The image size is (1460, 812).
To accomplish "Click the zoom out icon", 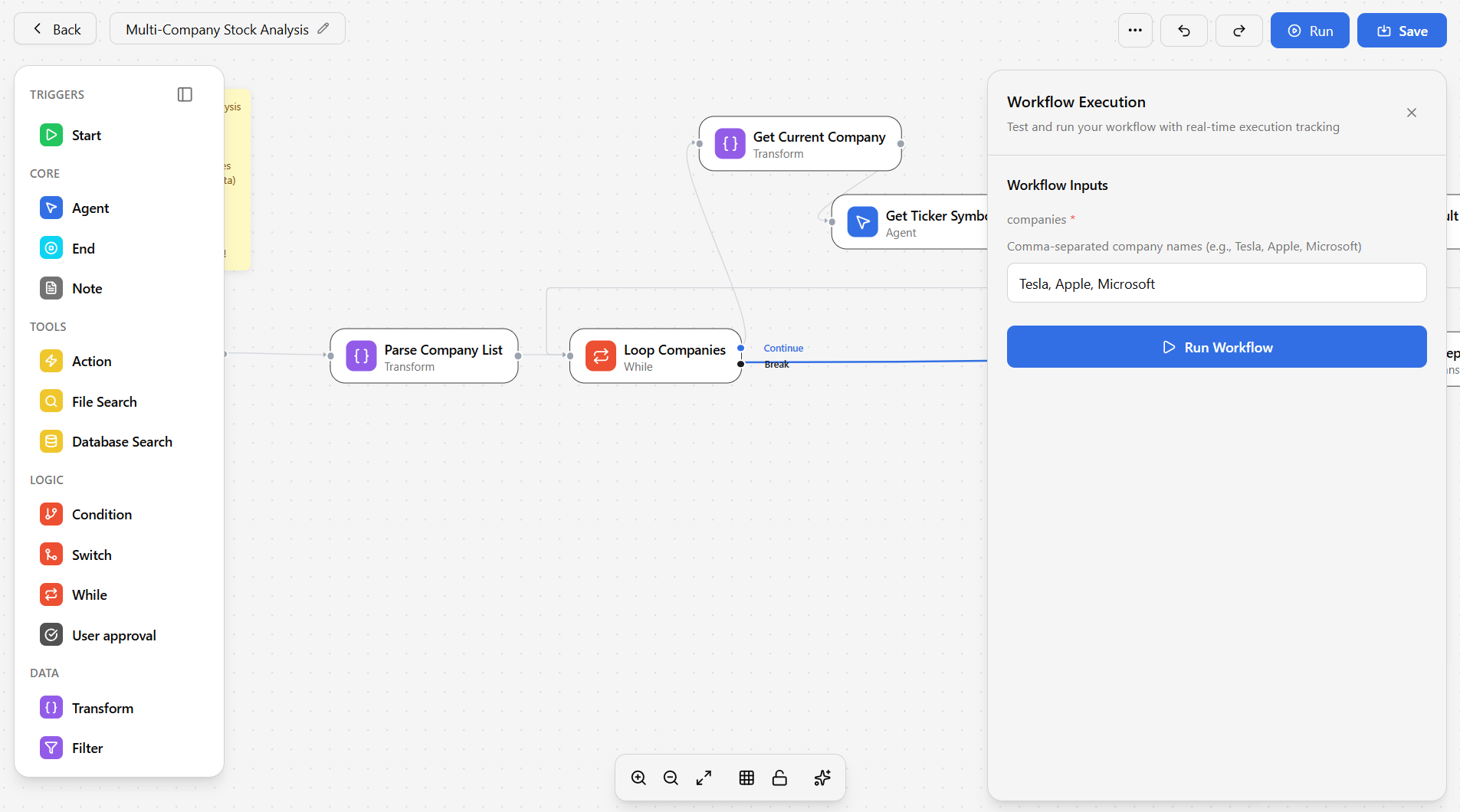I will coord(671,778).
